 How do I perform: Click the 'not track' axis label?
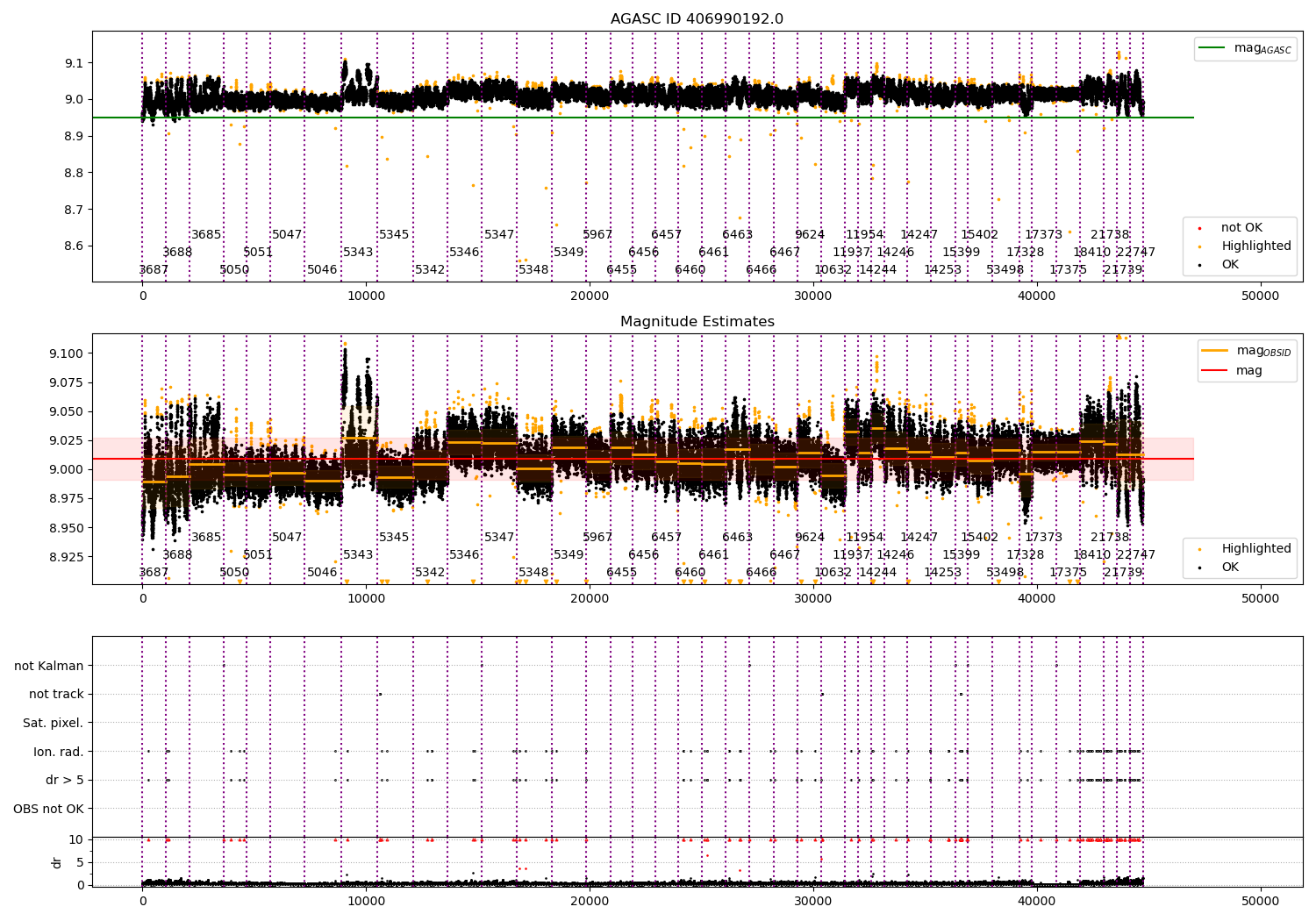[56, 695]
